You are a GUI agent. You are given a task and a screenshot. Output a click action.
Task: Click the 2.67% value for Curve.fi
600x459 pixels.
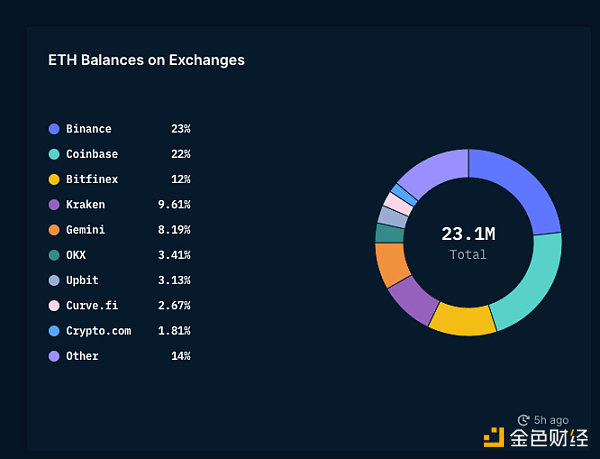tap(174, 306)
